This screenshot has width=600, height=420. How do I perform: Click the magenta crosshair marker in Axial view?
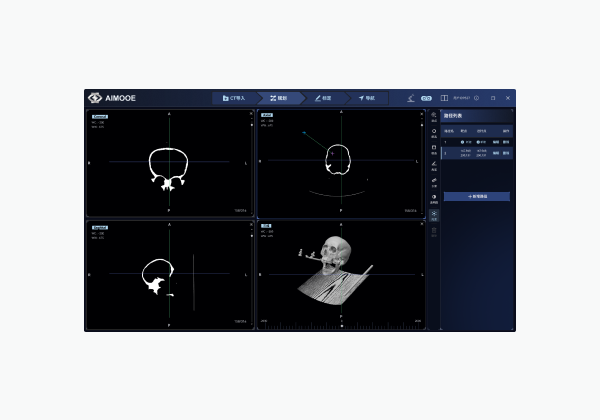[x=333, y=153]
